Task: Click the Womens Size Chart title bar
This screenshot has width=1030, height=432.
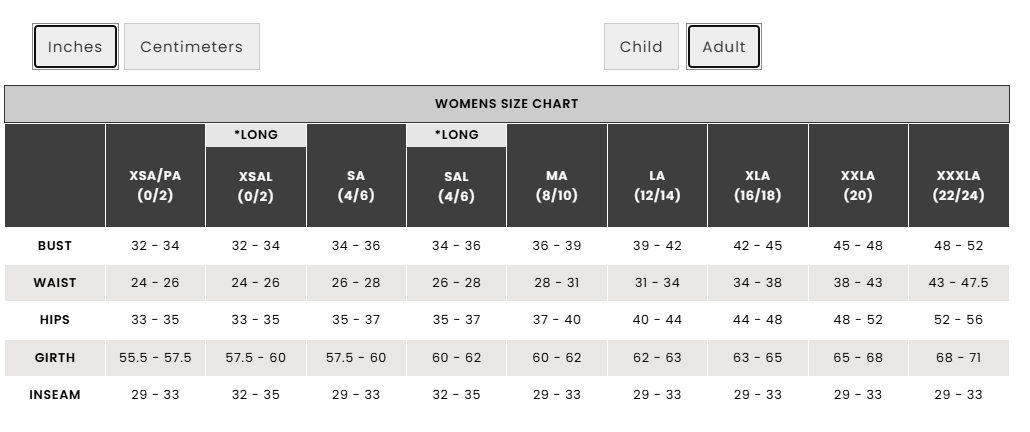Action: point(506,104)
